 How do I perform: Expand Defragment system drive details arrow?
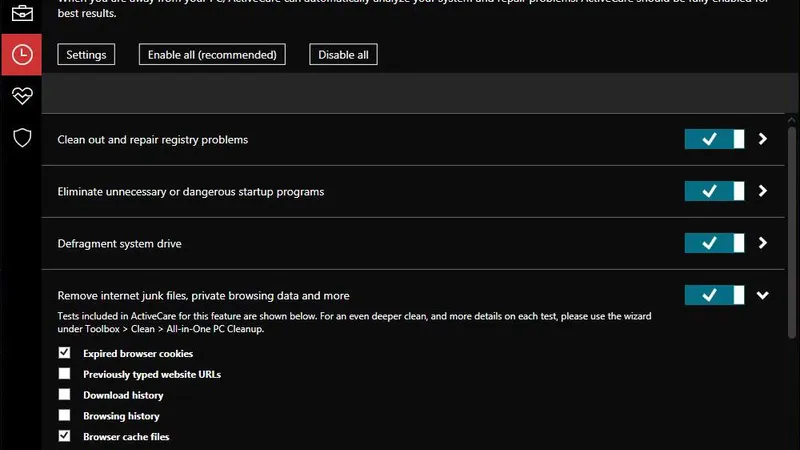click(763, 243)
